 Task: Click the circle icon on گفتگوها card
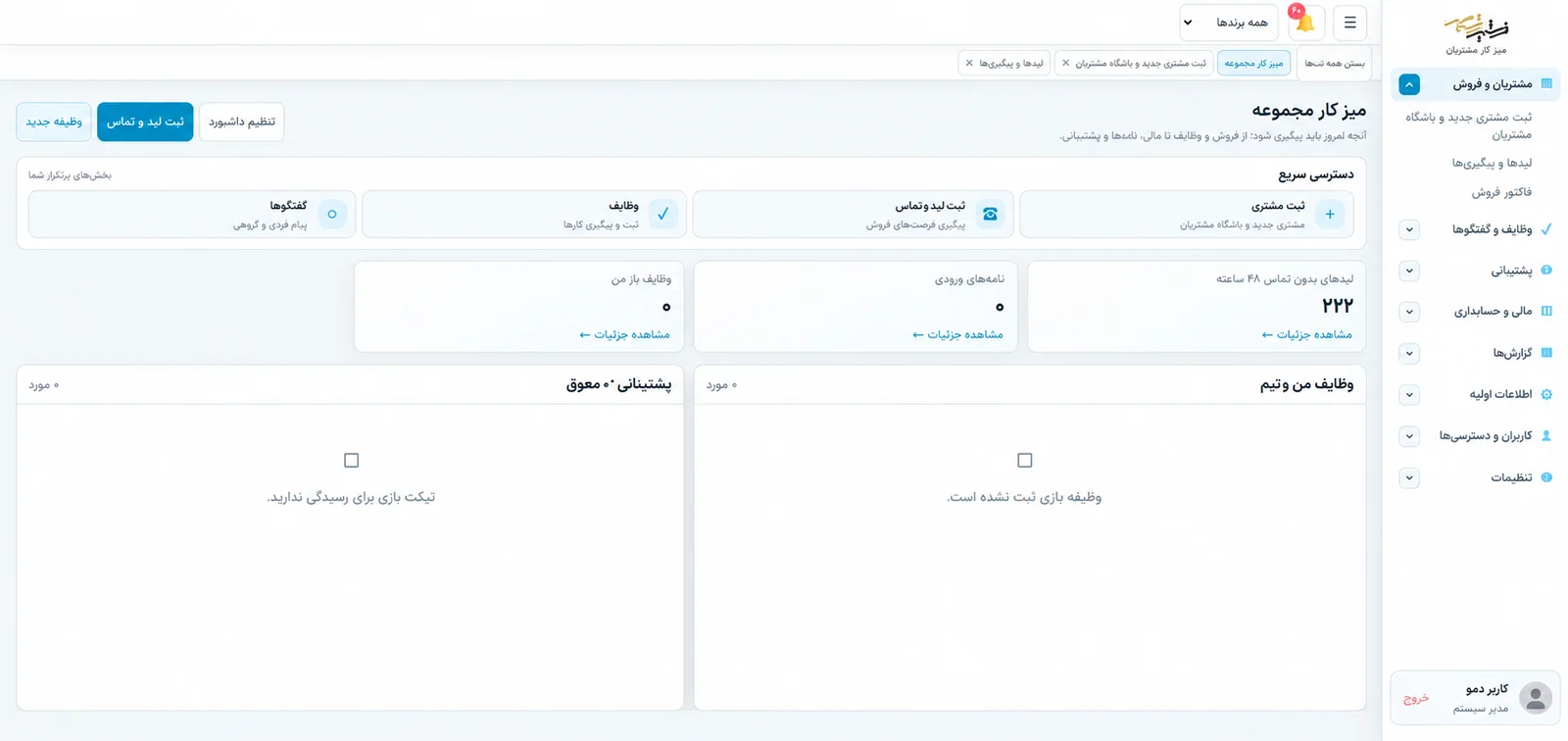pyautogui.click(x=332, y=214)
